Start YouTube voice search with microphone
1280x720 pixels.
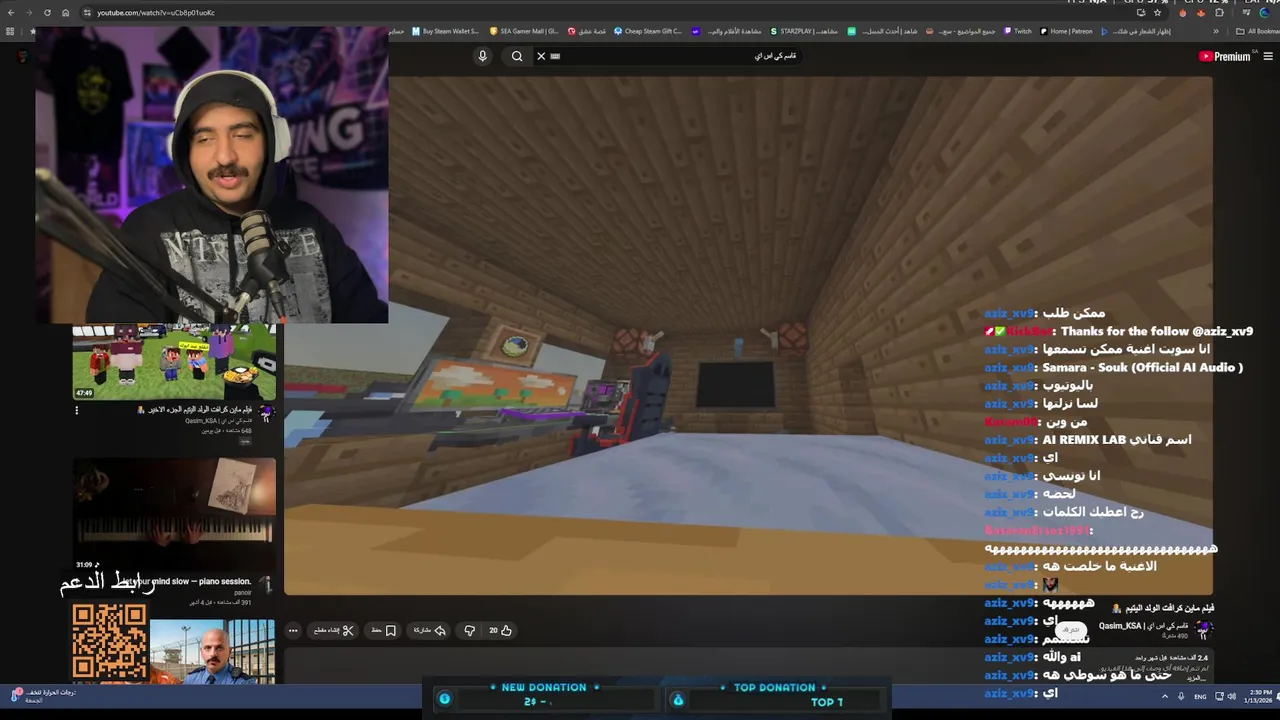click(x=482, y=56)
